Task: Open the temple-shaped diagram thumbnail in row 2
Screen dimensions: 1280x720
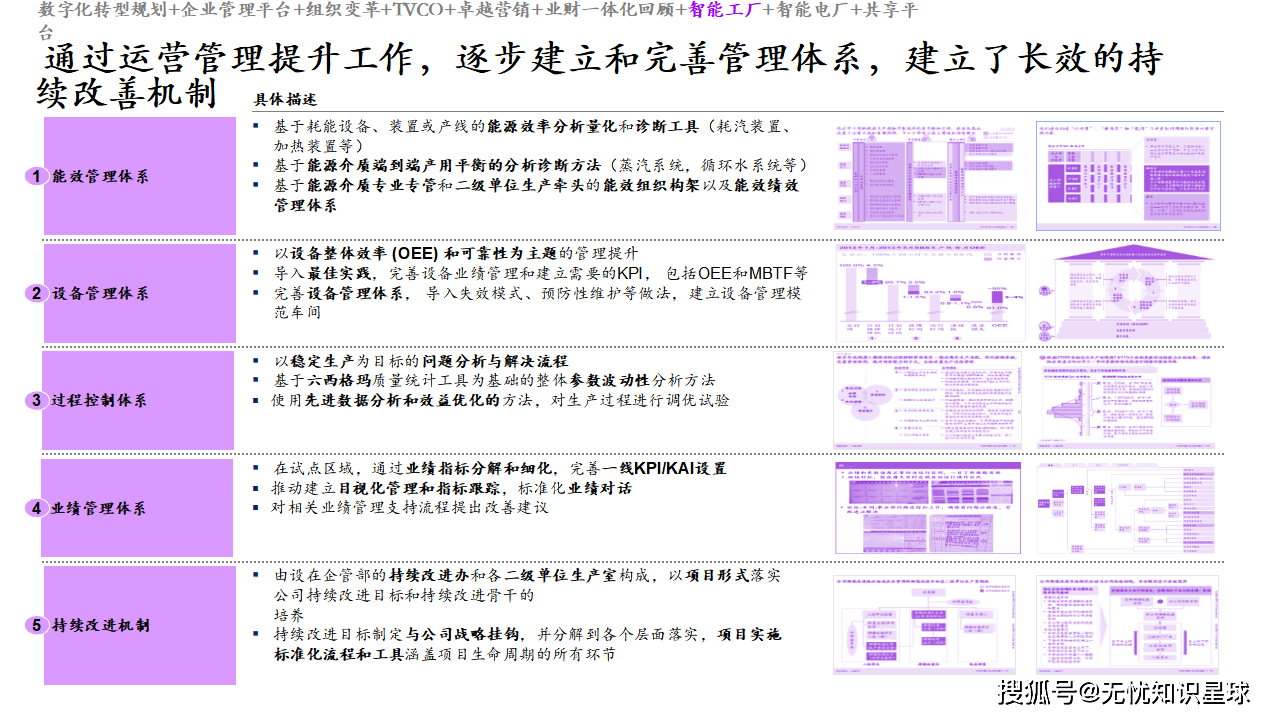Action: click(x=1128, y=292)
